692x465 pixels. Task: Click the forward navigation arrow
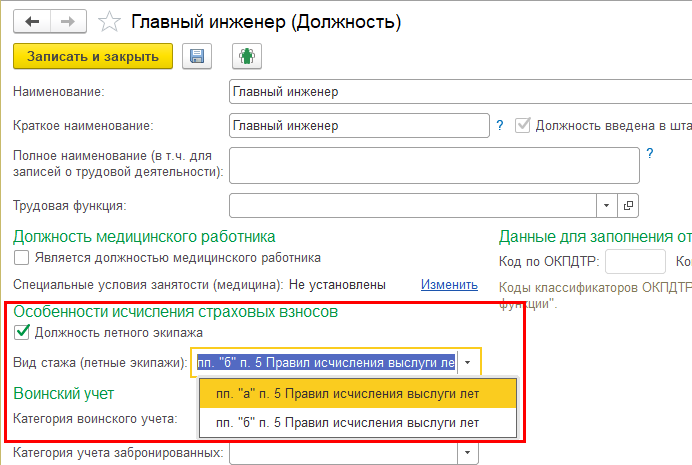tap(67, 20)
